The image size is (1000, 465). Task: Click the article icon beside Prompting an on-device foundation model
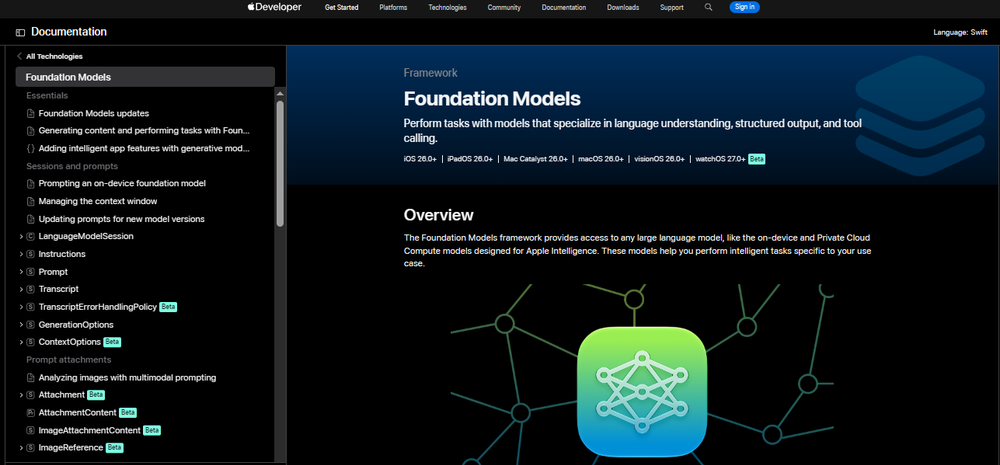coord(30,184)
